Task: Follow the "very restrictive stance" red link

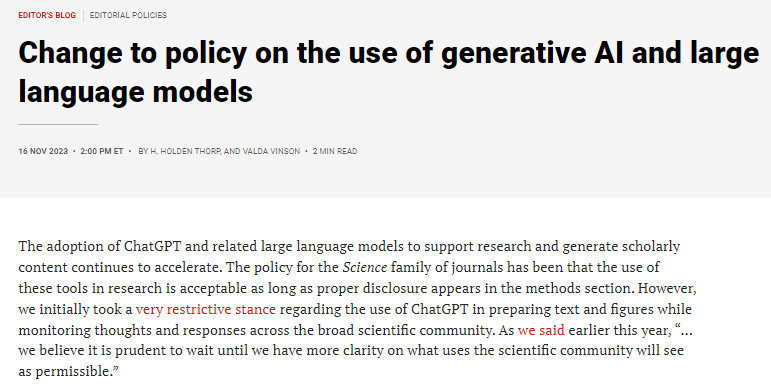Action: click(x=206, y=309)
